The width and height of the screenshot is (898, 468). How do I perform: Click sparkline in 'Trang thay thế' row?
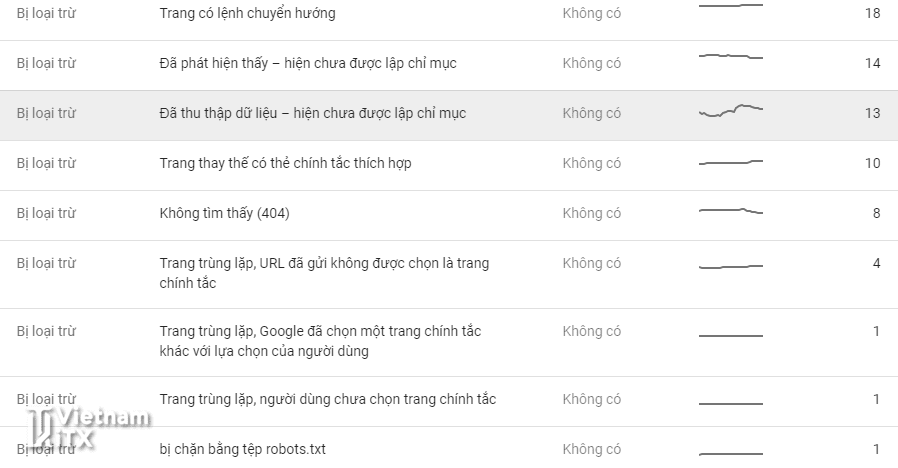point(730,162)
